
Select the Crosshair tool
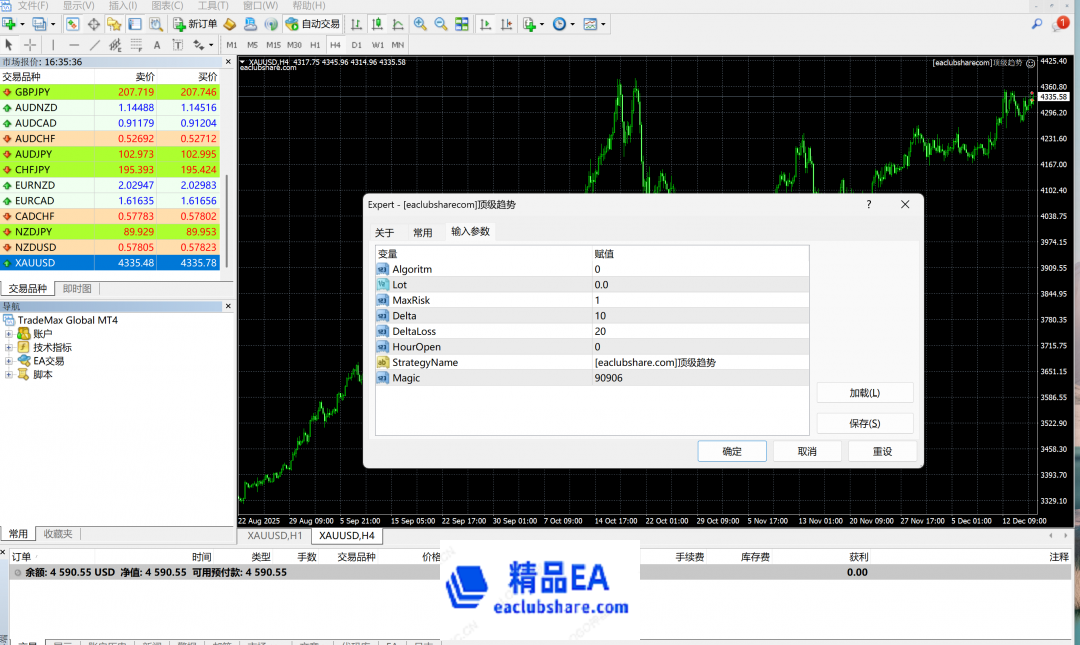[x=31, y=45]
